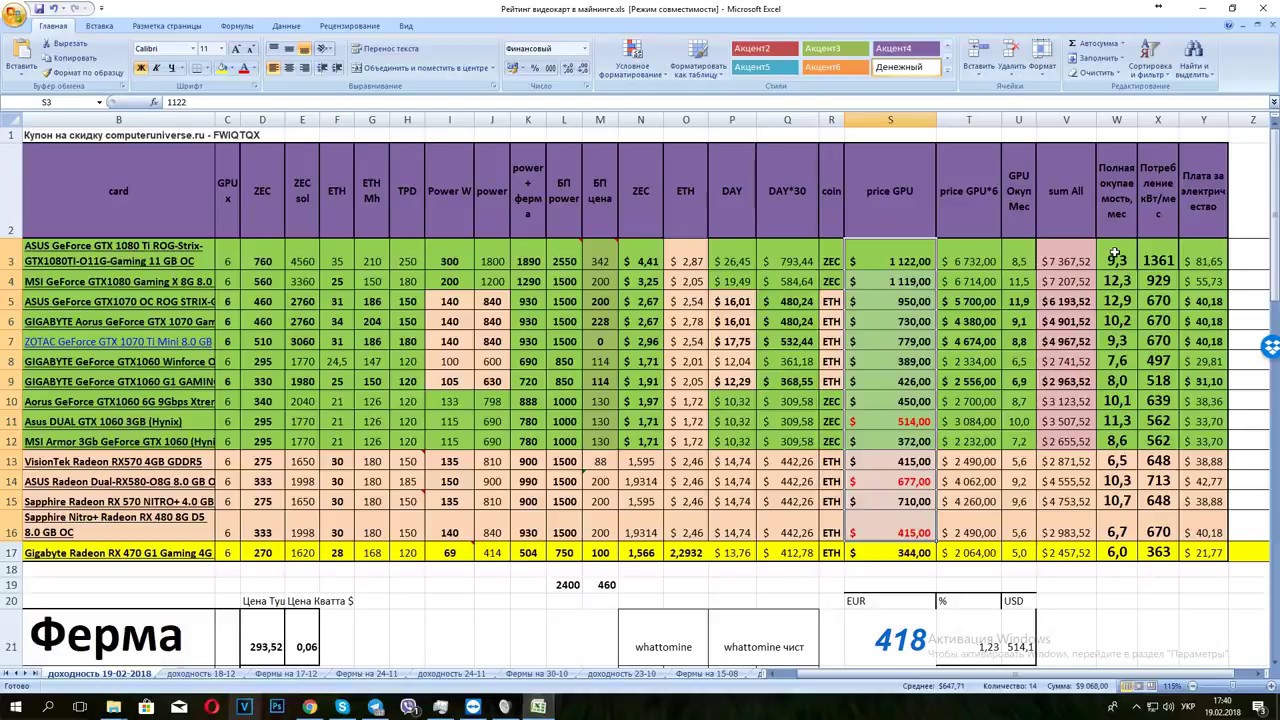Image resolution: width=1280 pixels, height=720 pixels.
Task: Click the decrease indent icon
Action: (x=324, y=68)
